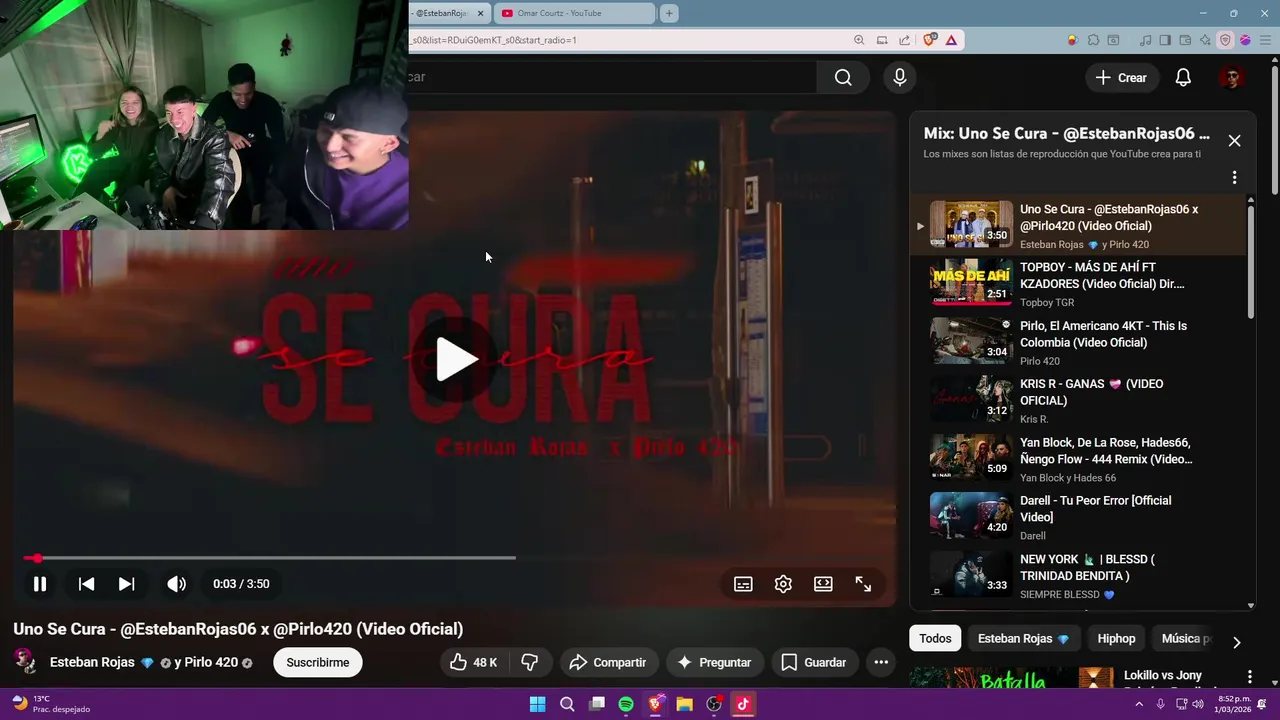Screen dimensions: 1280x720
Task: Like the video (48 K)
Action: tap(473, 662)
